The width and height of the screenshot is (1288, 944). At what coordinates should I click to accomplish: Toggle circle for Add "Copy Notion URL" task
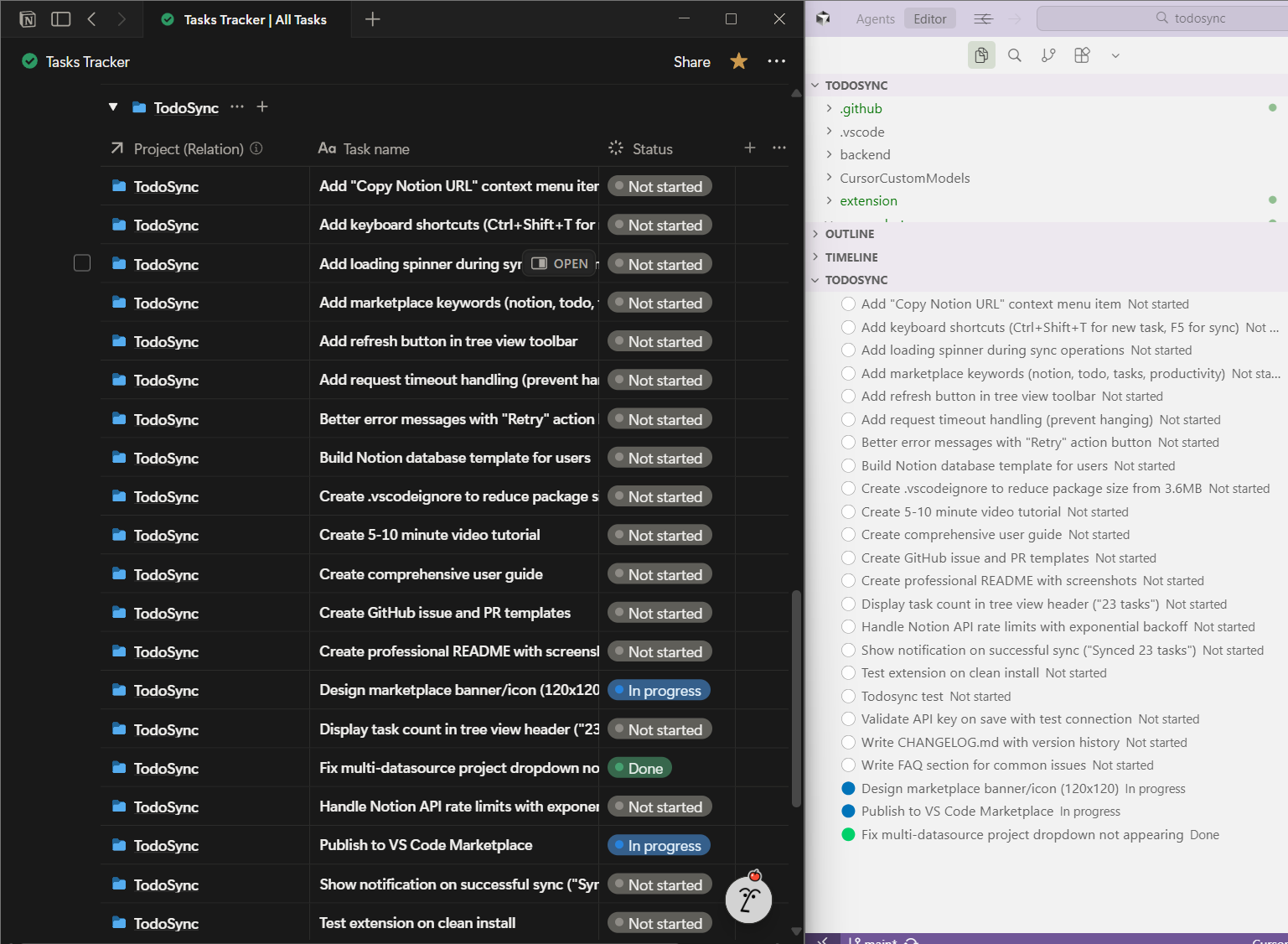click(x=848, y=304)
